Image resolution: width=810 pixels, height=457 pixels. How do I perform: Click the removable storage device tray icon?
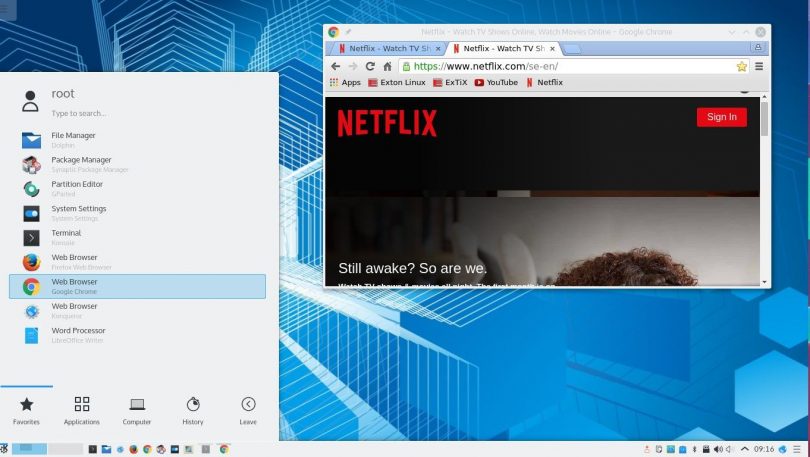tap(706, 449)
